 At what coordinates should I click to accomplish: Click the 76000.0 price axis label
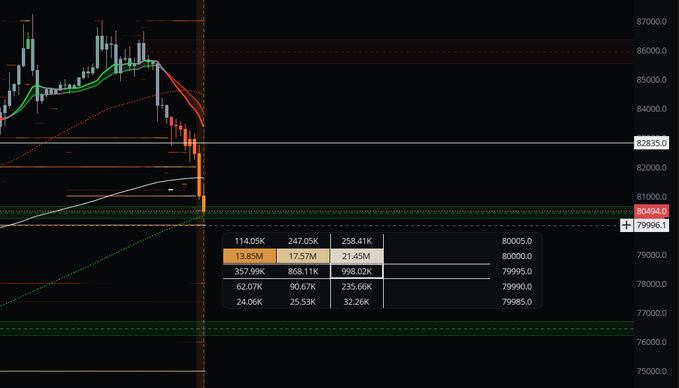coord(651,342)
